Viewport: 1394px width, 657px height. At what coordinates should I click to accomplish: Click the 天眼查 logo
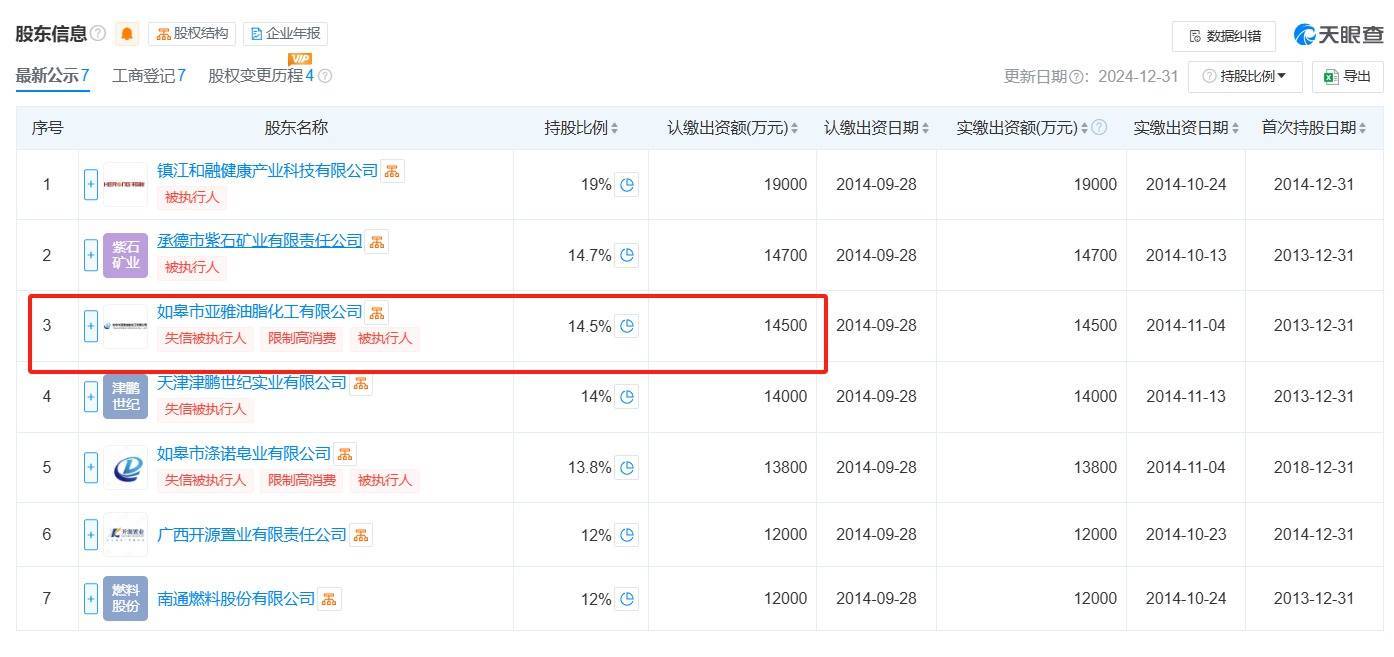1338,35
